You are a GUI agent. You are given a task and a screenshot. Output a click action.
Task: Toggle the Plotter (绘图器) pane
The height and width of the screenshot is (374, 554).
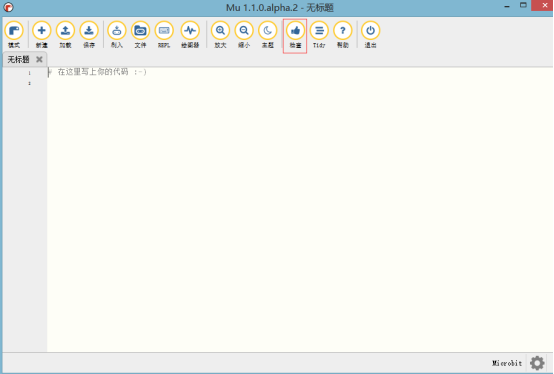pyautogui.click(x=190, y=34)
